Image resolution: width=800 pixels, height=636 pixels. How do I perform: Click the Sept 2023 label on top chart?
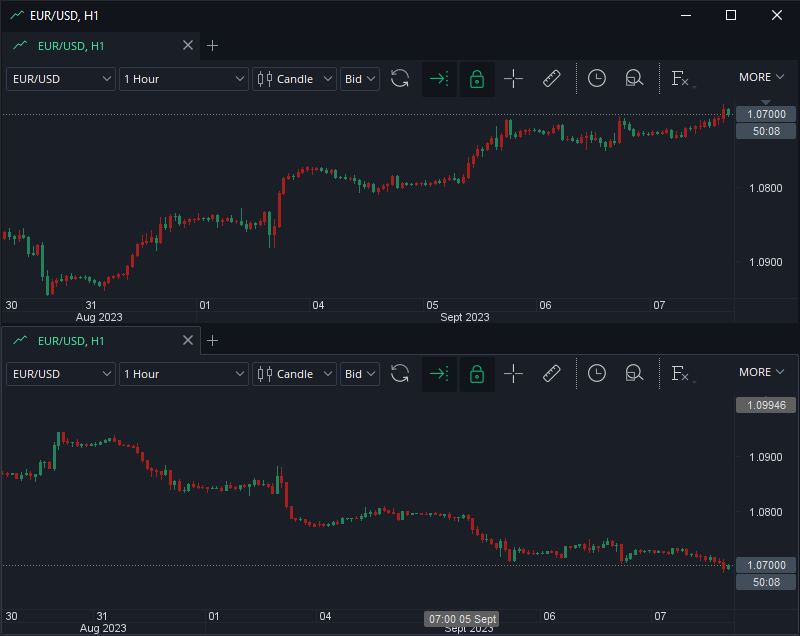[x=465, y=317]
